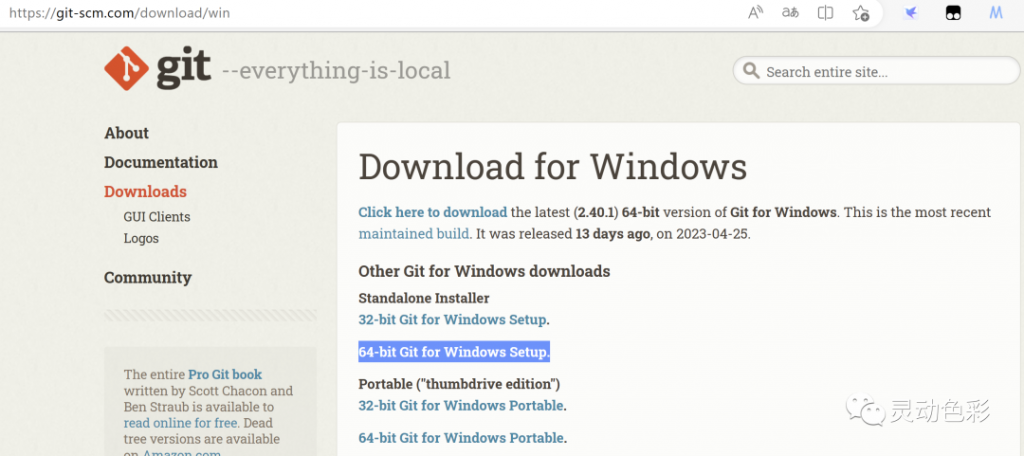Viewport: 1024px width, 456px height.
Task: Click the Git diamond logo icon
Action: click(127, 69)
